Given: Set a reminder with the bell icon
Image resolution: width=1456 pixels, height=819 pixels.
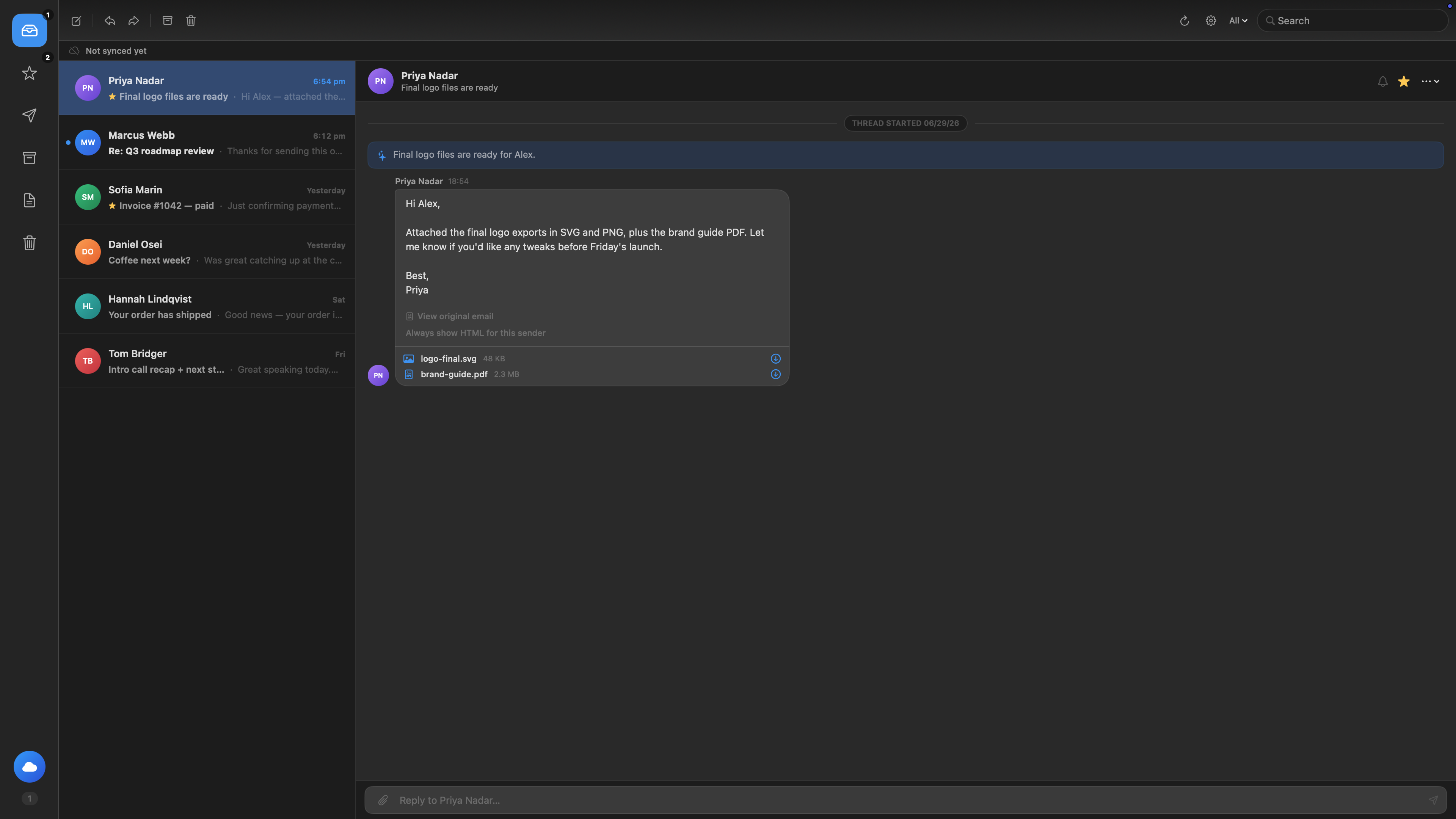Looking at the screenshot, I should (x=1382, y=82).
